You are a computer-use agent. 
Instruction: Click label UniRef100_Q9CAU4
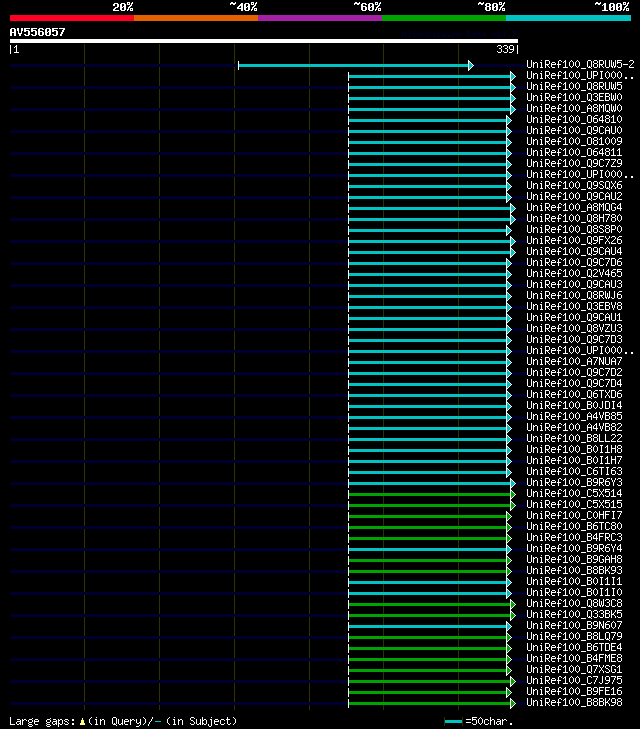click(574, 251)
